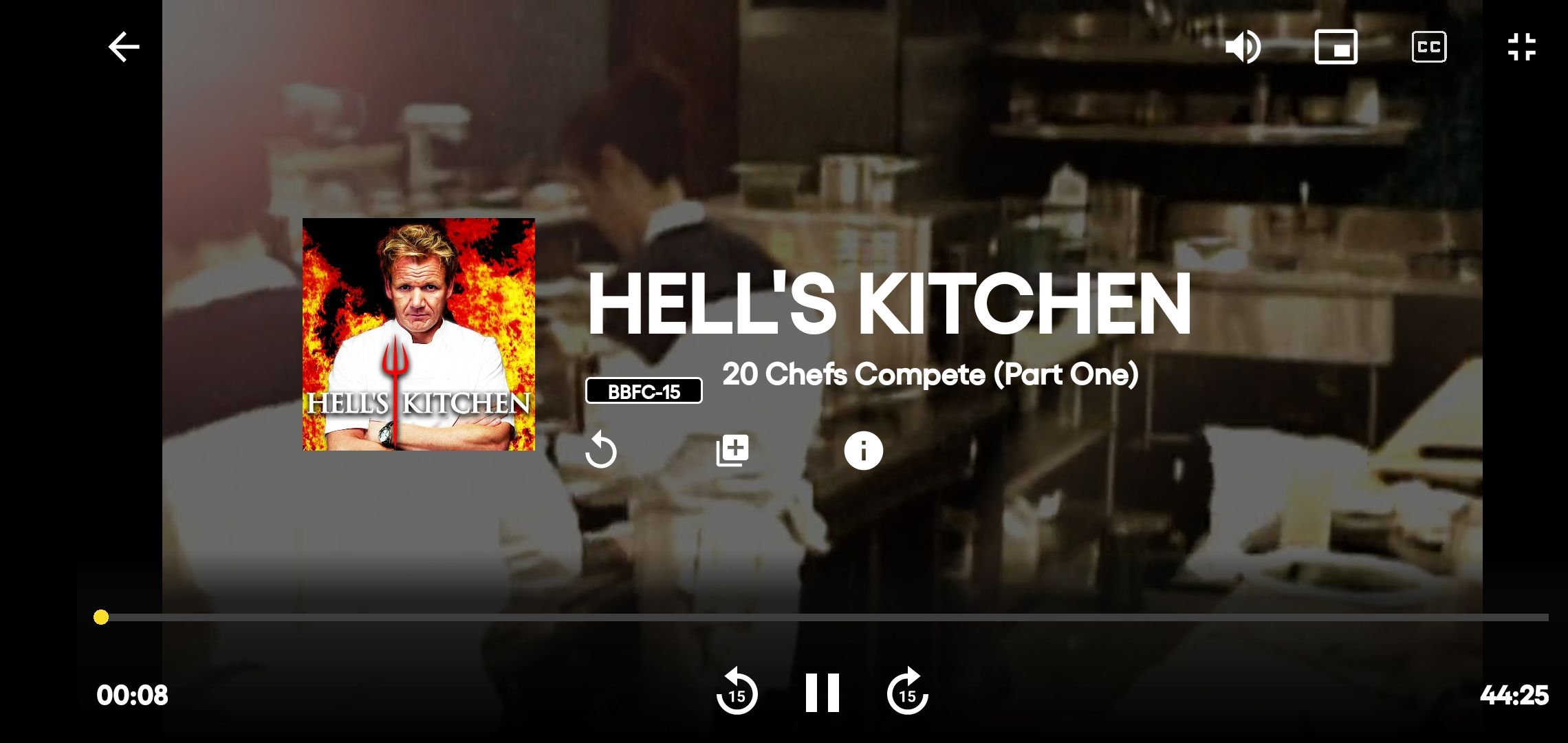Mute the volume speaker icon

[x=1243, y=47]
